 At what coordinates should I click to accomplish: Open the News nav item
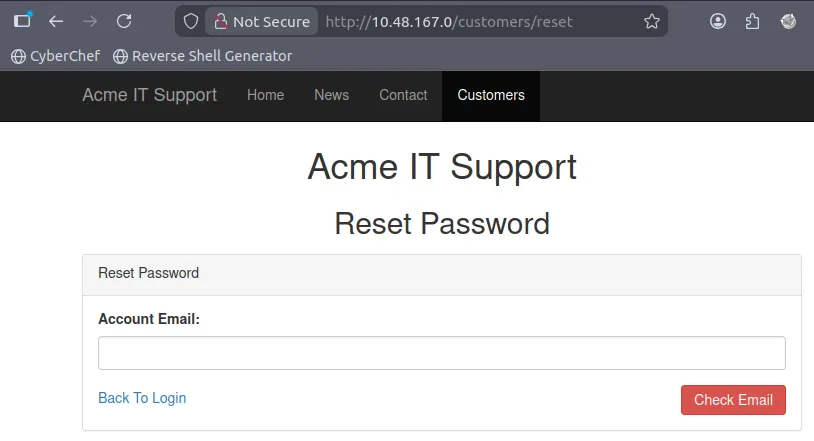coord(331,95)
